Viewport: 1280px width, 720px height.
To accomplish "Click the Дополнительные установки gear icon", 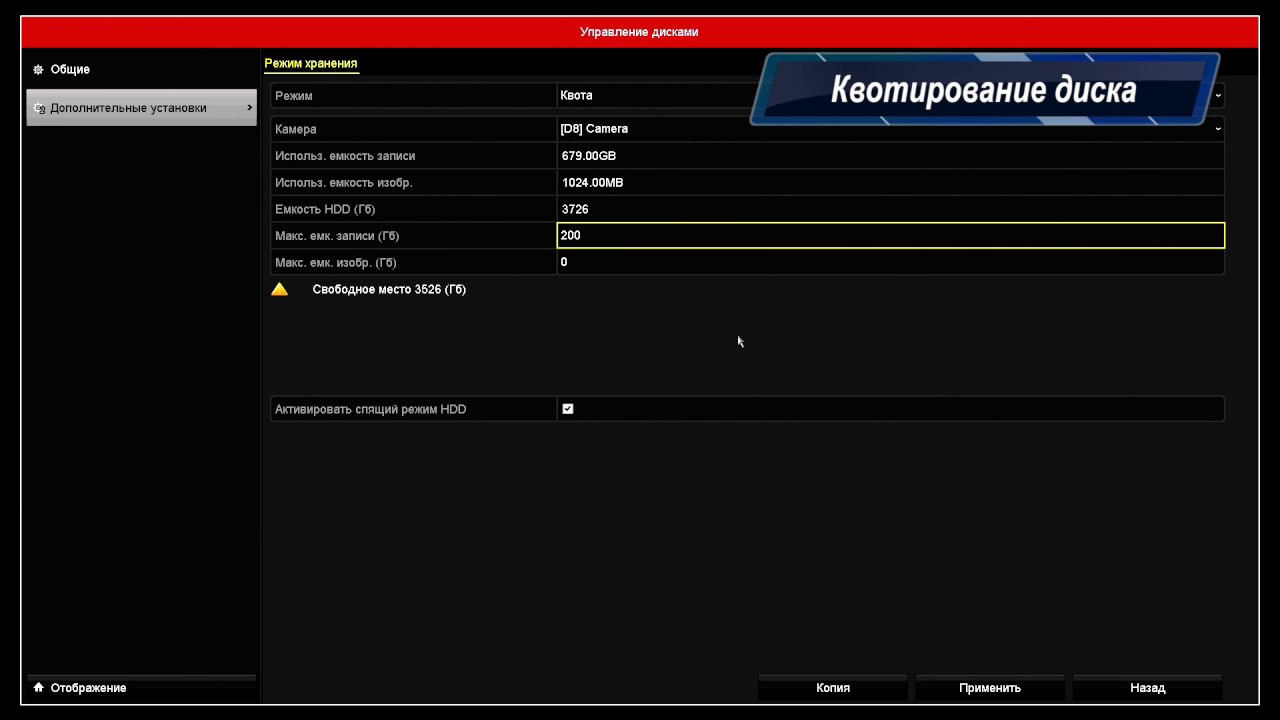I will pyautogui.click(x=40, y=108).
